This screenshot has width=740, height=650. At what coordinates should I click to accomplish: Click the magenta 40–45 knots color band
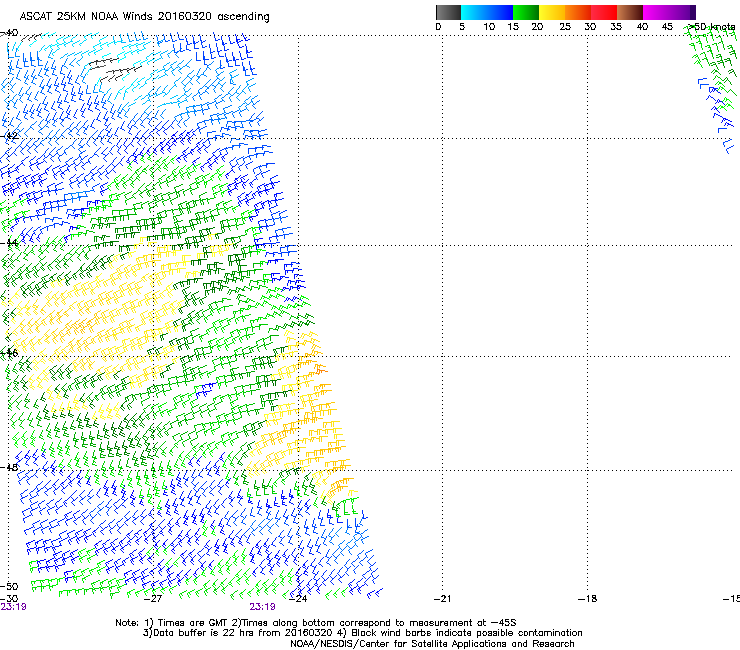point(656,12)
